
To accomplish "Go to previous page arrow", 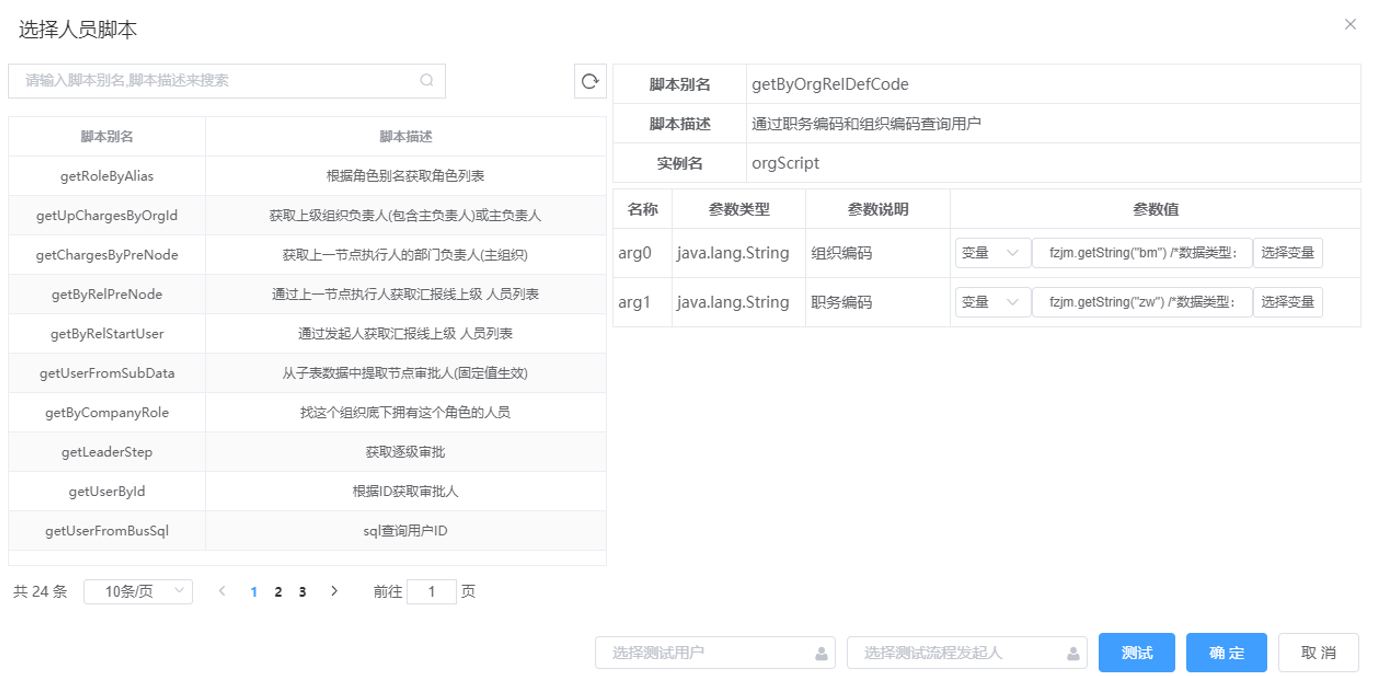I will [223, 591].
